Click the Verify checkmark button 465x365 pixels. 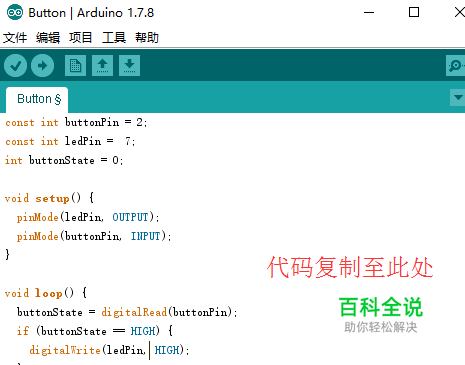pyautogui.click(x=15, y=66)
